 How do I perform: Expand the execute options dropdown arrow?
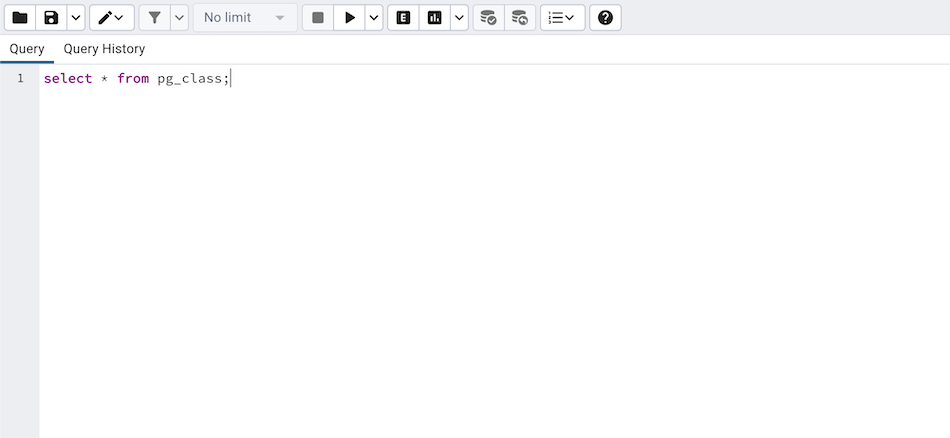(x=373, y=18)
